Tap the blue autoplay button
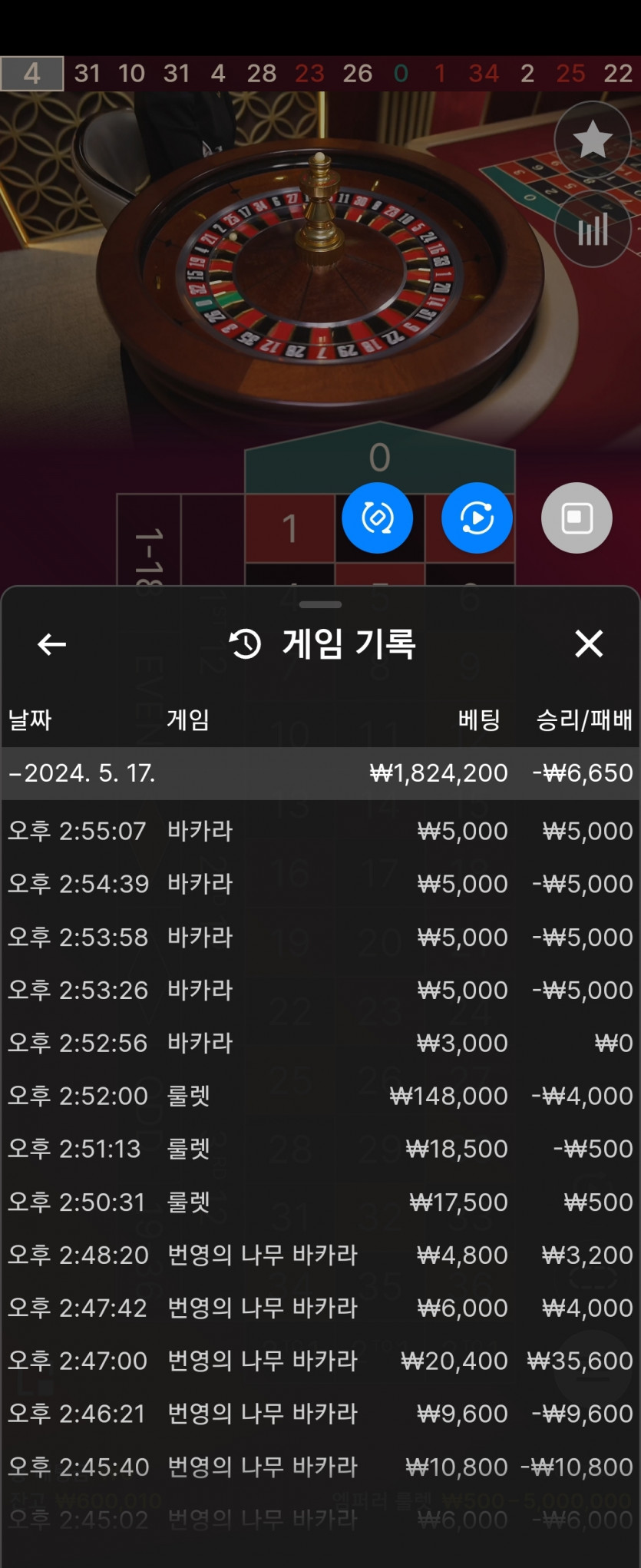641x1568 pixels. (477, 518)
